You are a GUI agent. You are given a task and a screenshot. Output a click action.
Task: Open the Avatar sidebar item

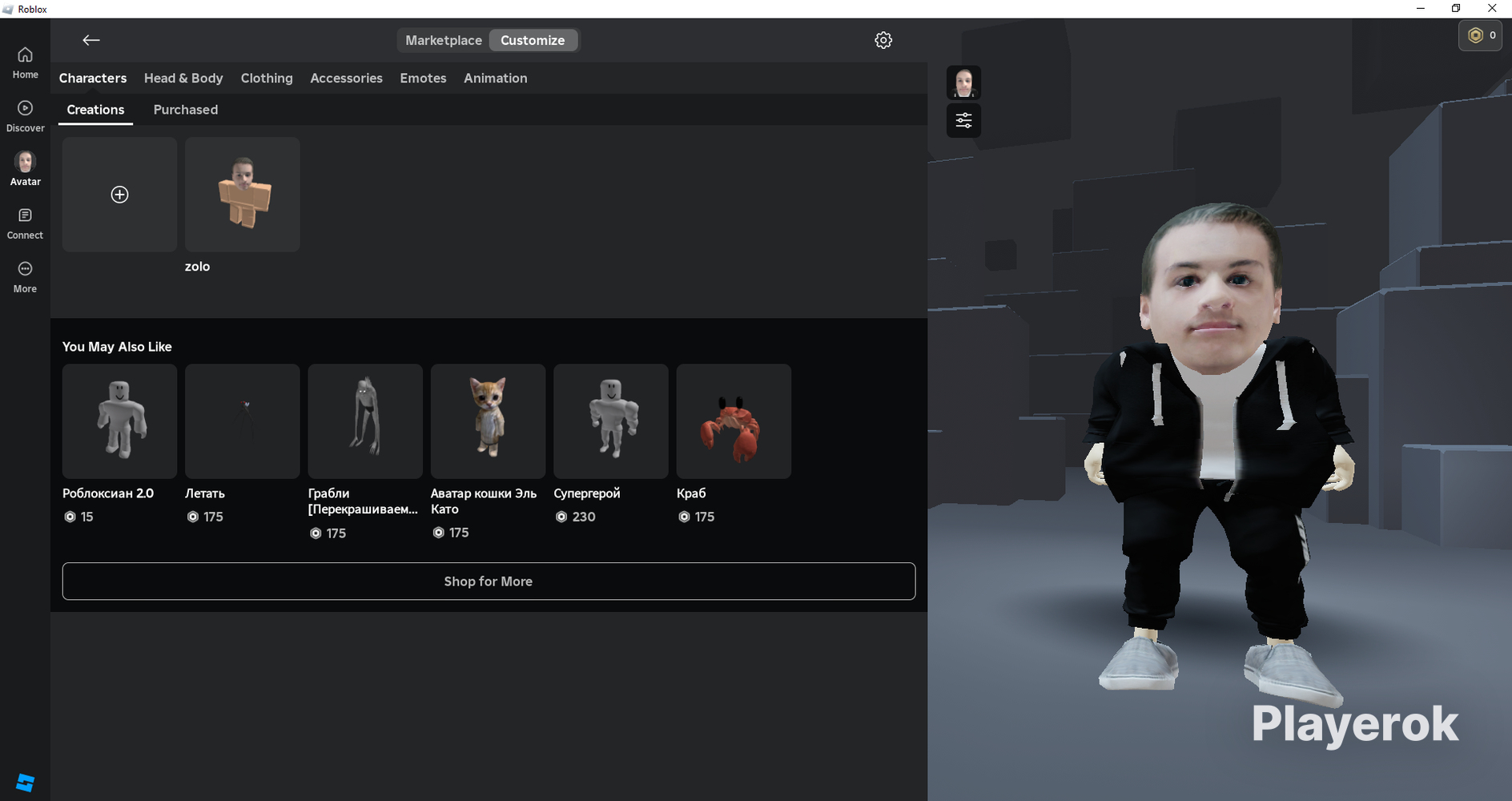(x=25, y=169)
